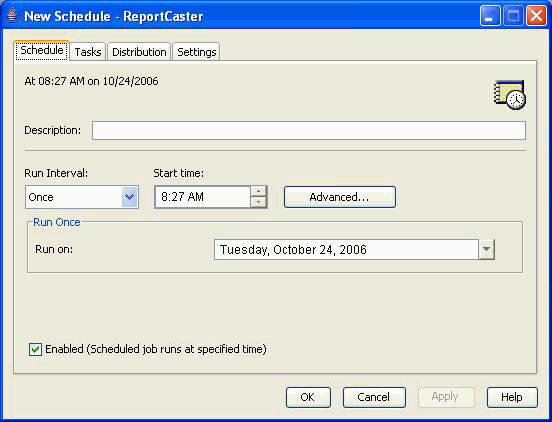The image size is (552, 422).
Task: Uncheck Enabled scheduled job checkbox
Action: [35, 349]
